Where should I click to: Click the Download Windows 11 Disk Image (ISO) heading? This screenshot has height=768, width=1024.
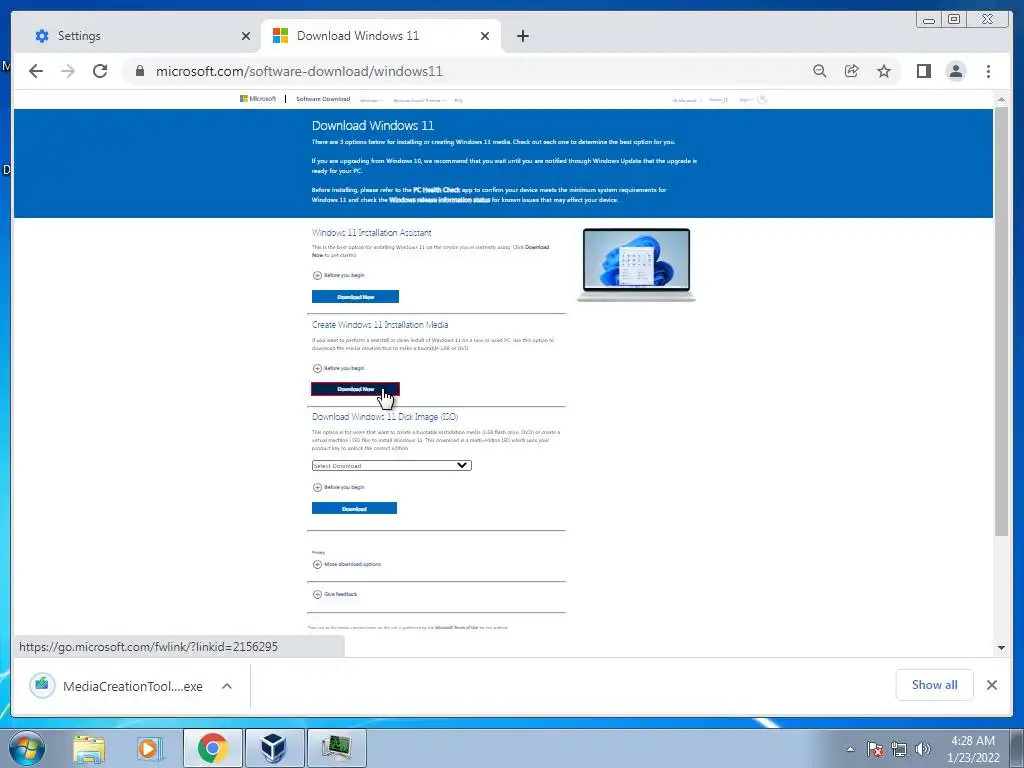385,417
